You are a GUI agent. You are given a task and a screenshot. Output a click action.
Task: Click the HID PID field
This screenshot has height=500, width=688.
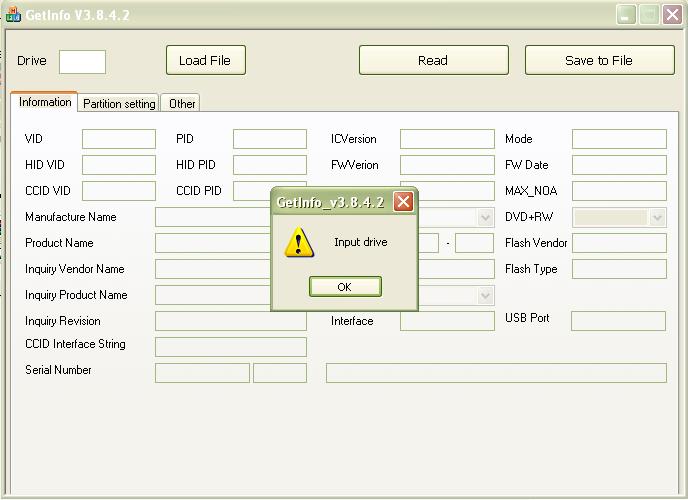tap(270, 165)
